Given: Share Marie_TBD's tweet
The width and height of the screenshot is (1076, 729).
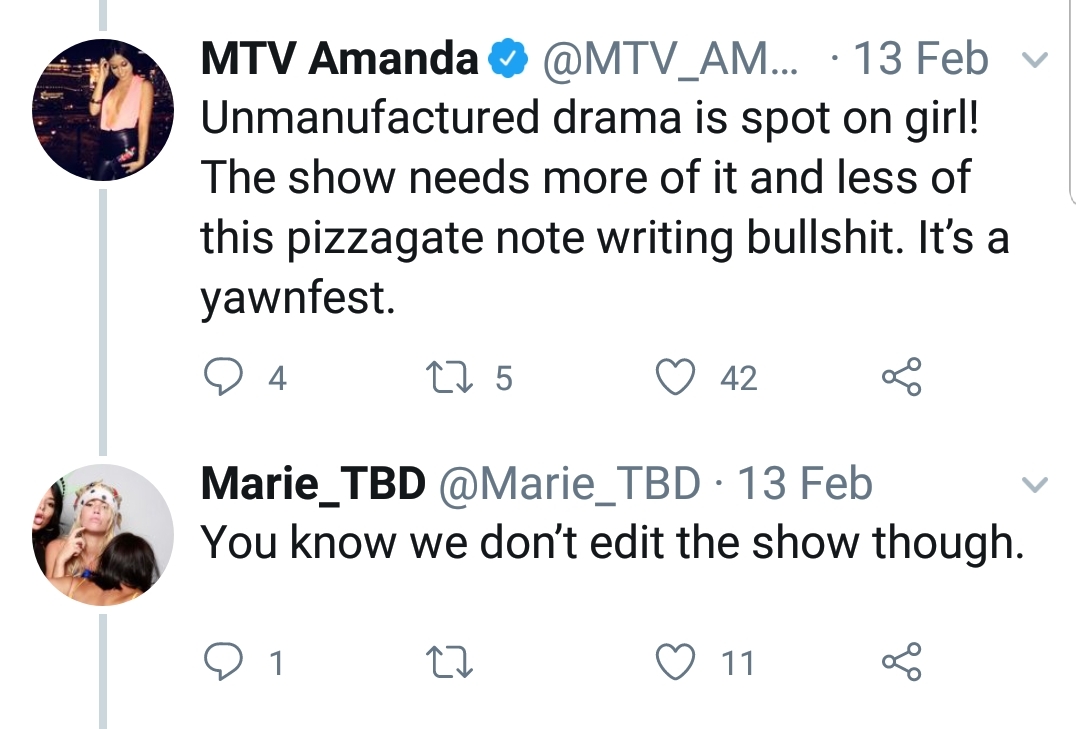Looking at the screenshot, I should [x=902, y=662].
